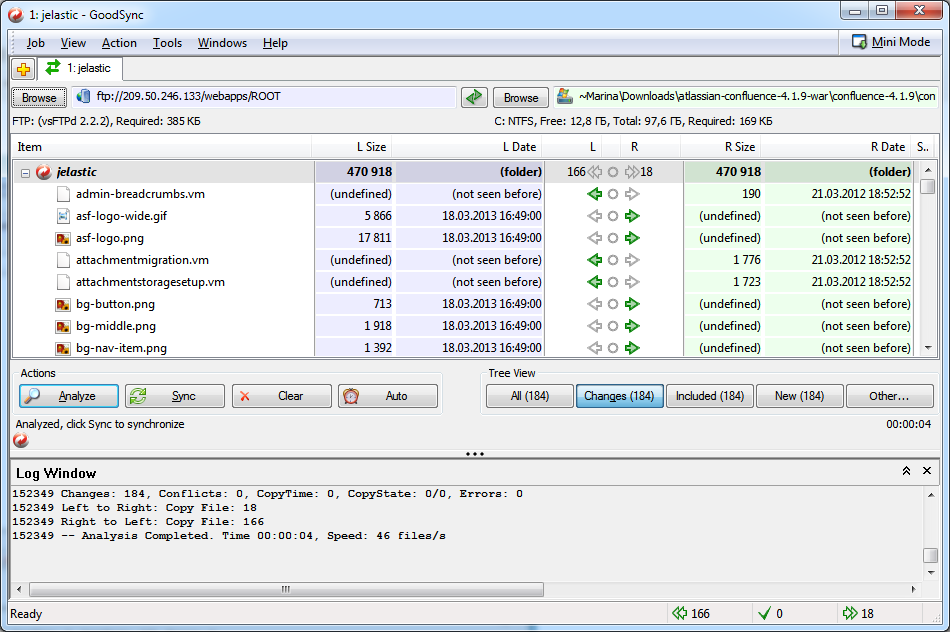Image resolution: width=950 pixels, height=632 pixels.
Task: Click the Analyze button
Action: click(68, 396)
